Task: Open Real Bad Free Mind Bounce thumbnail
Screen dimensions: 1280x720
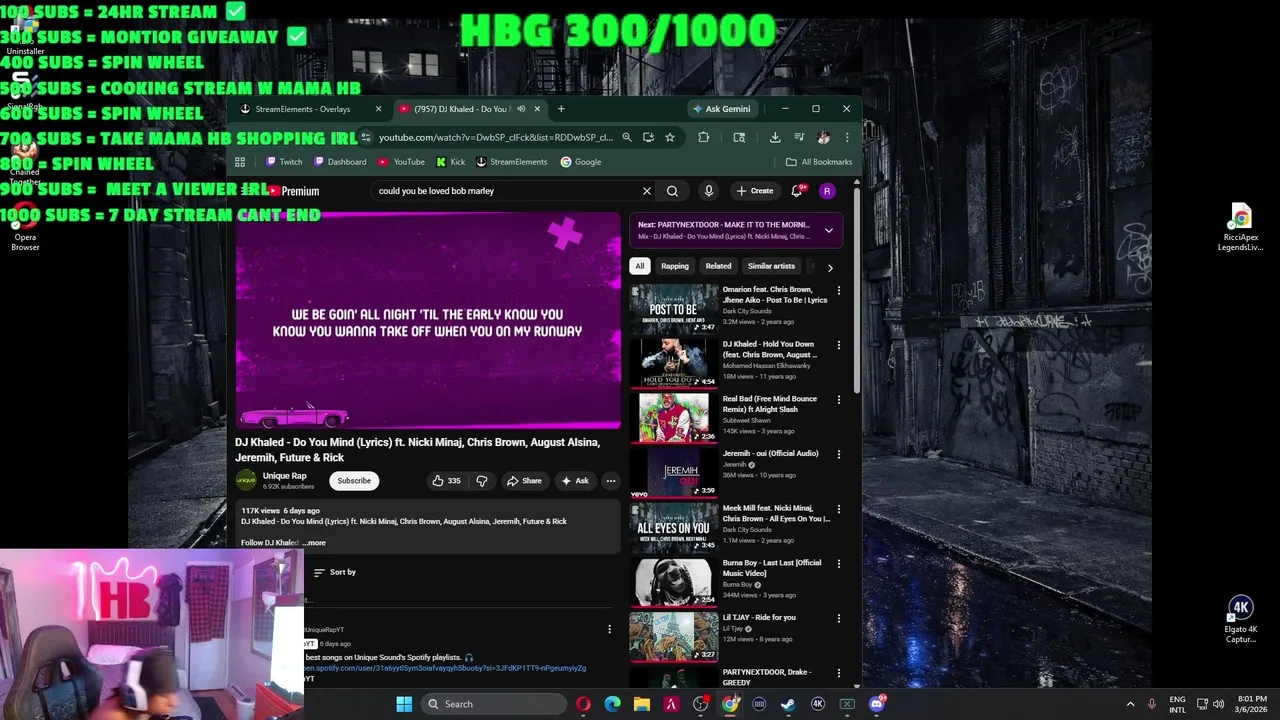Action: pos(674,417)
